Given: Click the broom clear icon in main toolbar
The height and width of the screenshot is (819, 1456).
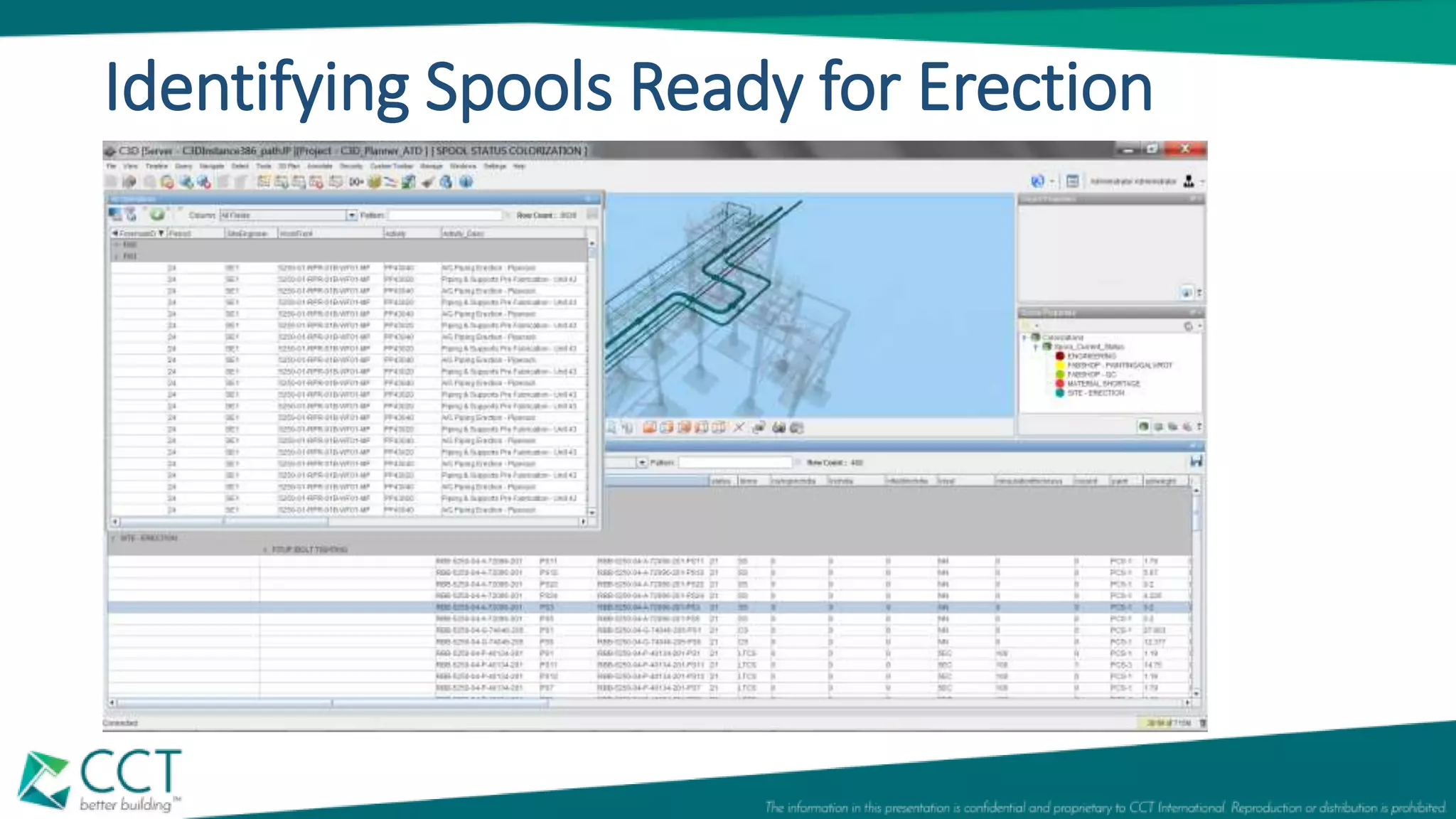Looking at the screenshot, I should click(x=427, y=182).
